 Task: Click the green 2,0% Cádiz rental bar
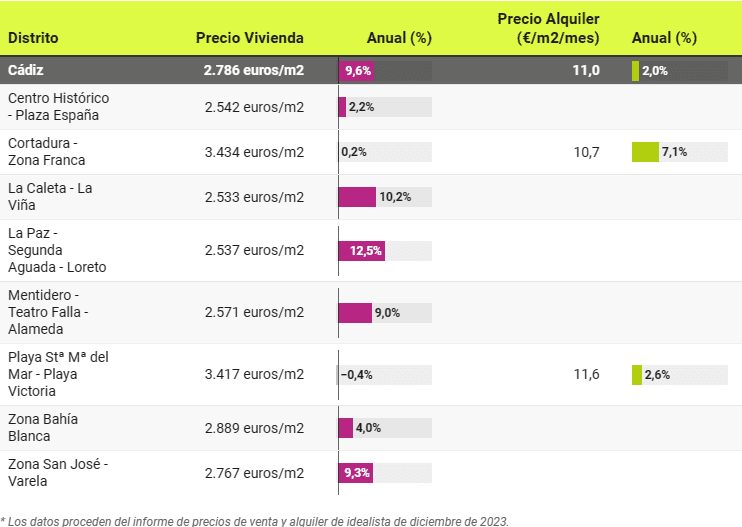click(x=635, y=71)
